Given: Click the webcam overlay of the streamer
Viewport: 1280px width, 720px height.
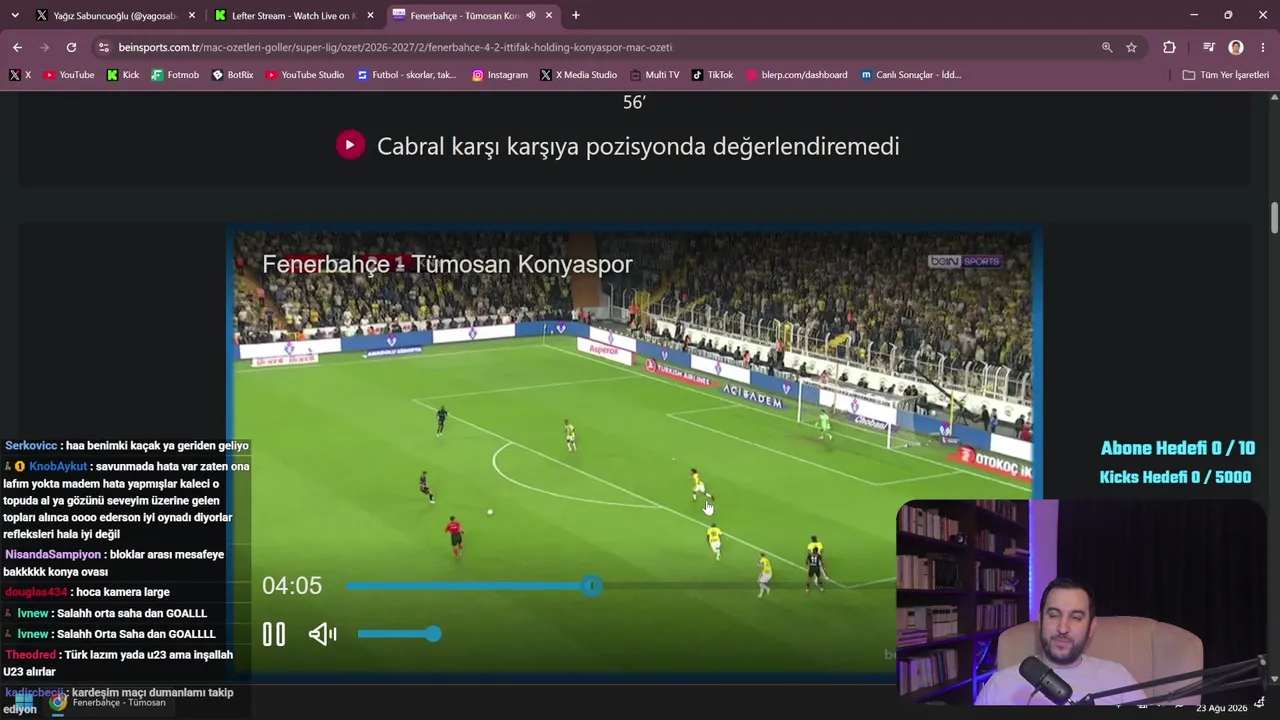Looking at the screenshot, I should (x=1080, y=602).
